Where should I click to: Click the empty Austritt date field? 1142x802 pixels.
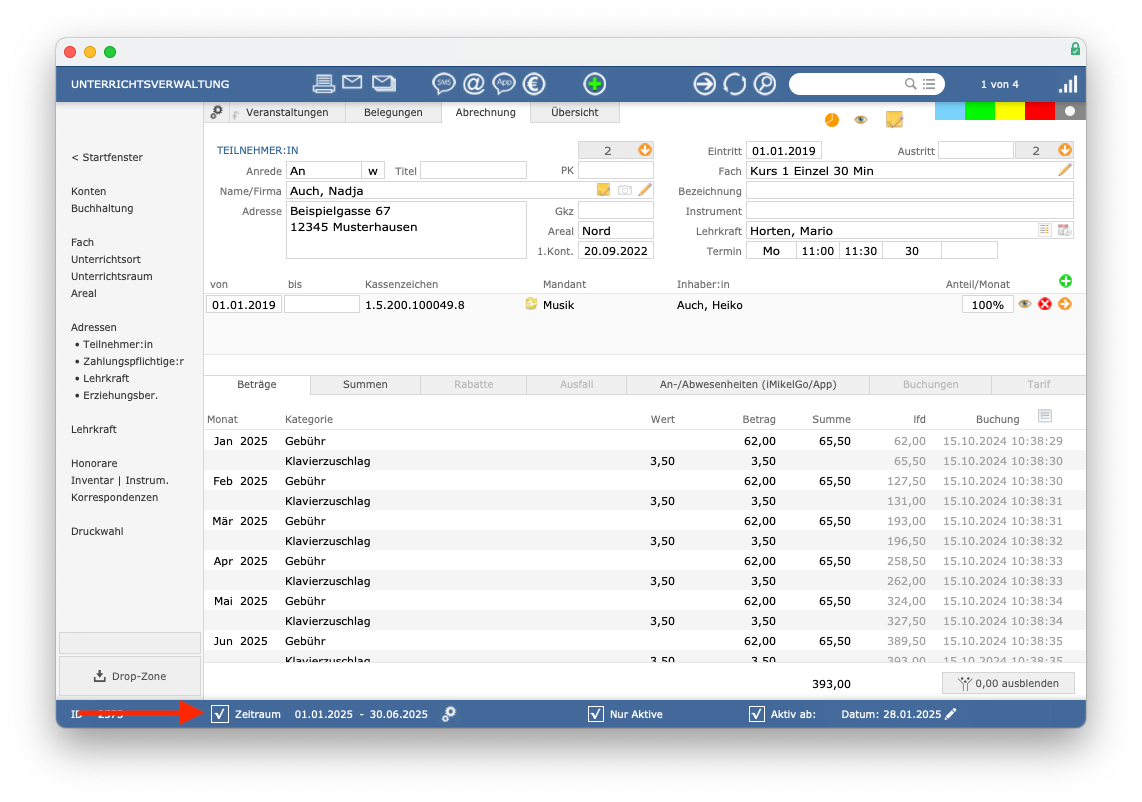click(975, 150)
